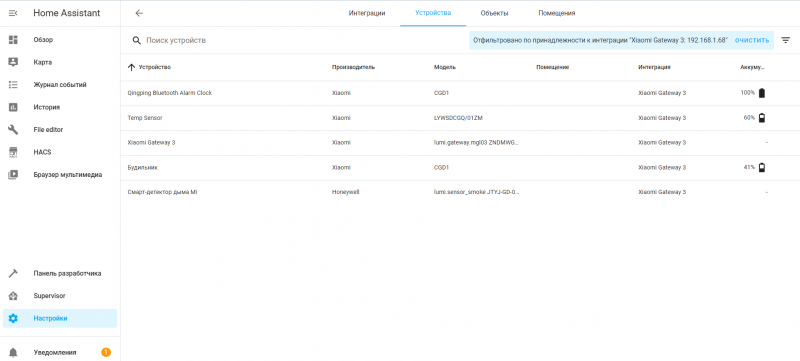Open the Уведомления bell icon
The height and width of the screenshot is (361, 800).
pyautogui.click(x=13, y=352)
